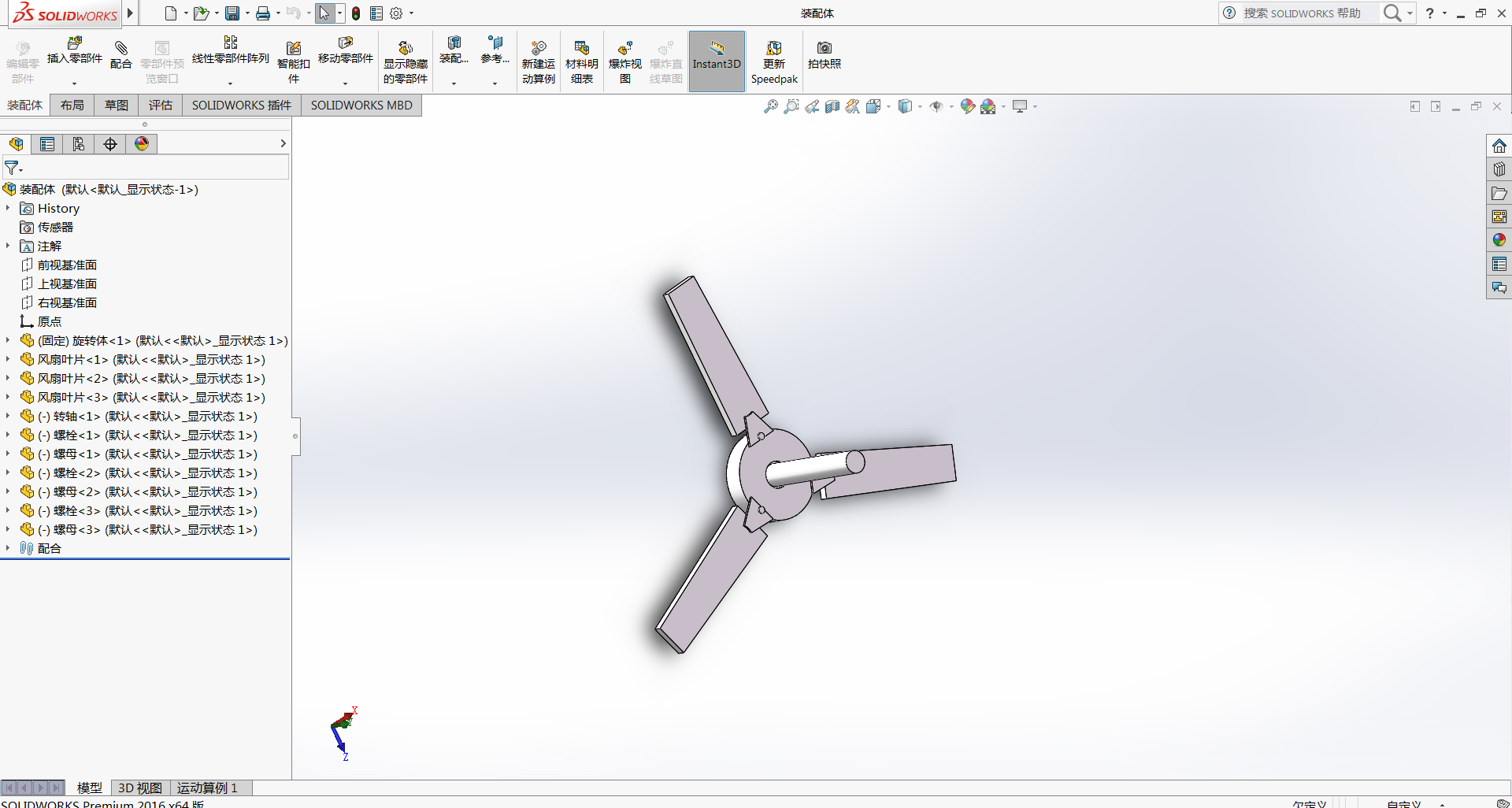1512x808 pixels.
Task: Click 爆炸视图 Exploded View tool
Action: (625, 61)
